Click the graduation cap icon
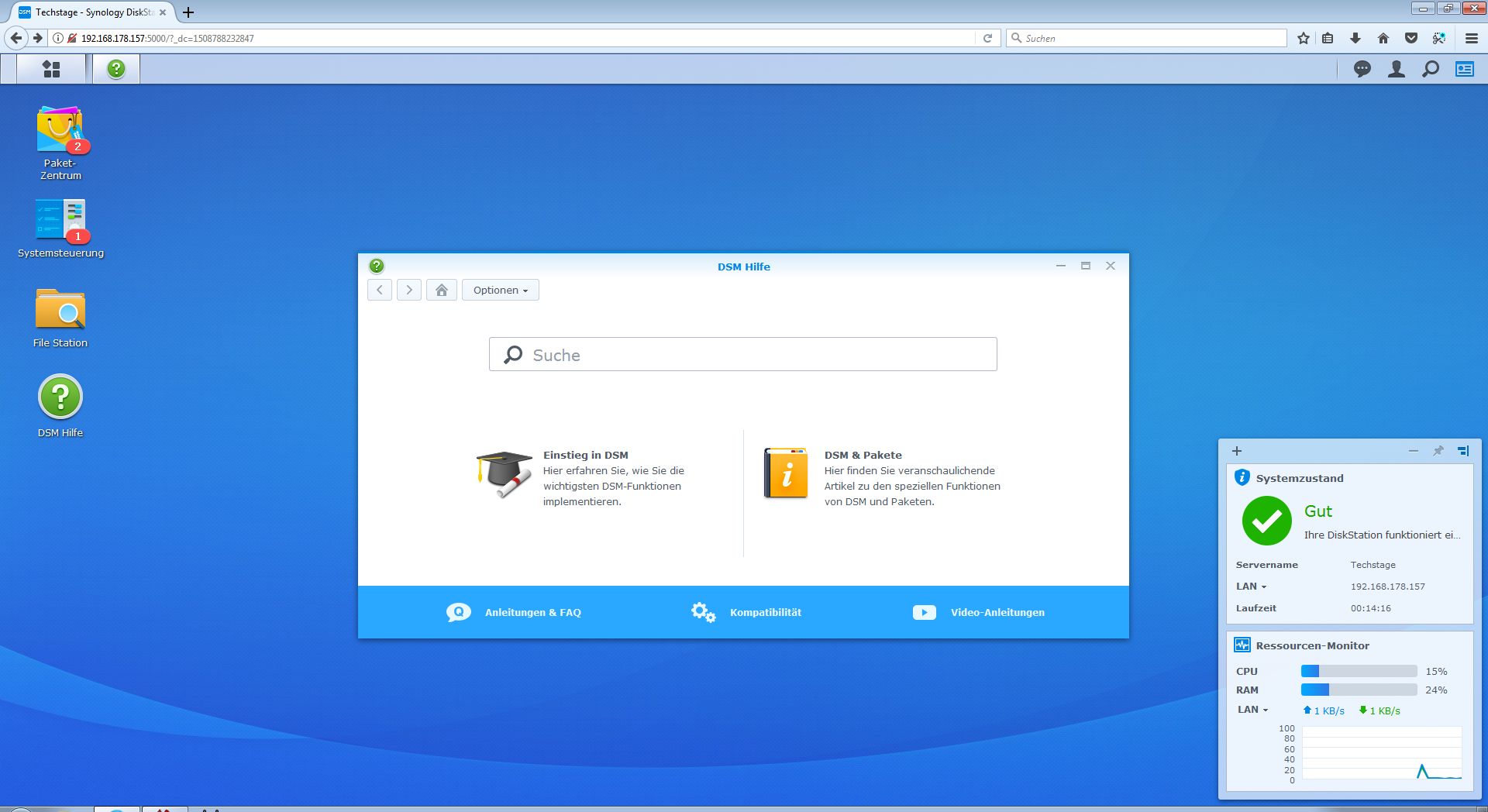Screen dimensions: 1488x812 (505, 474)
